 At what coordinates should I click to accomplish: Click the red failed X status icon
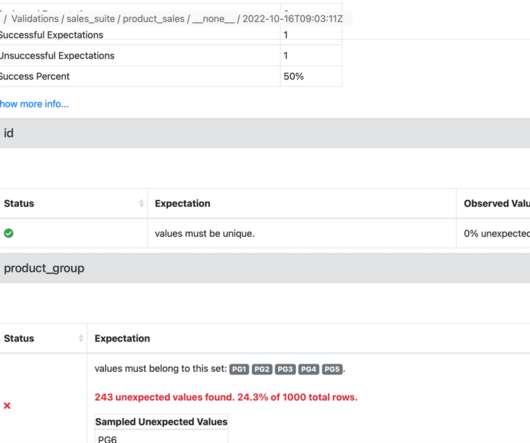[7, 405]
